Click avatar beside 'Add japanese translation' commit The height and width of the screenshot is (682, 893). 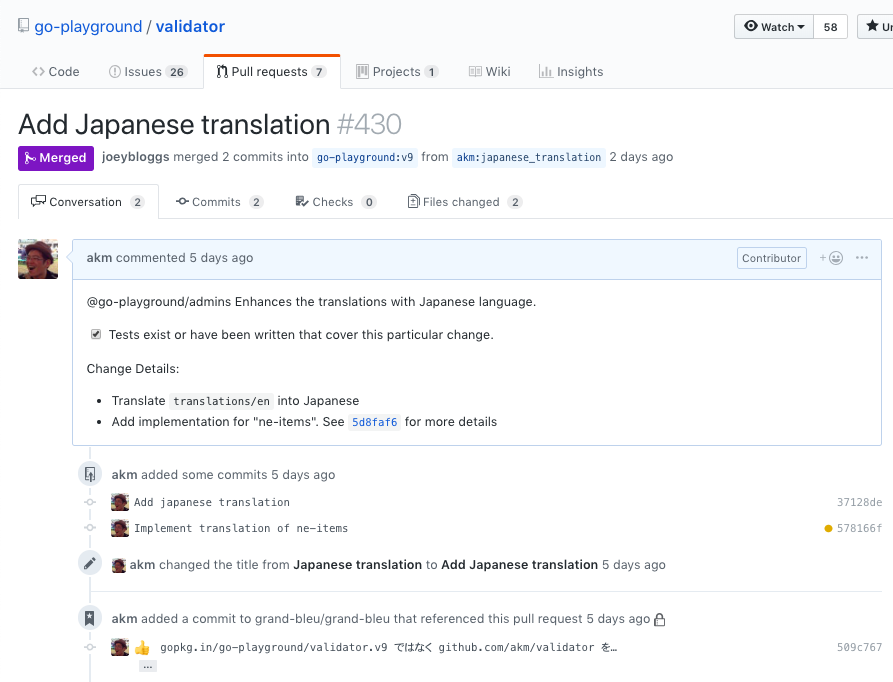tap(120, 502)
